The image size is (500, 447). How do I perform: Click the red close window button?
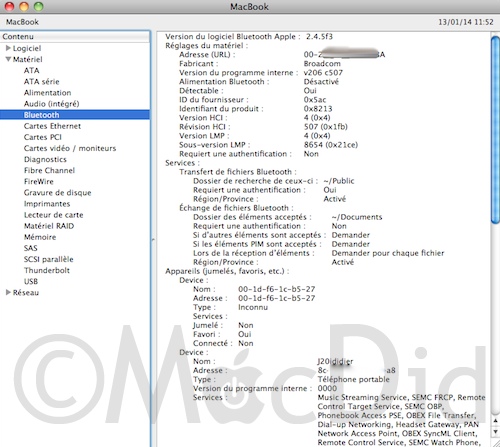pos(9,6)
